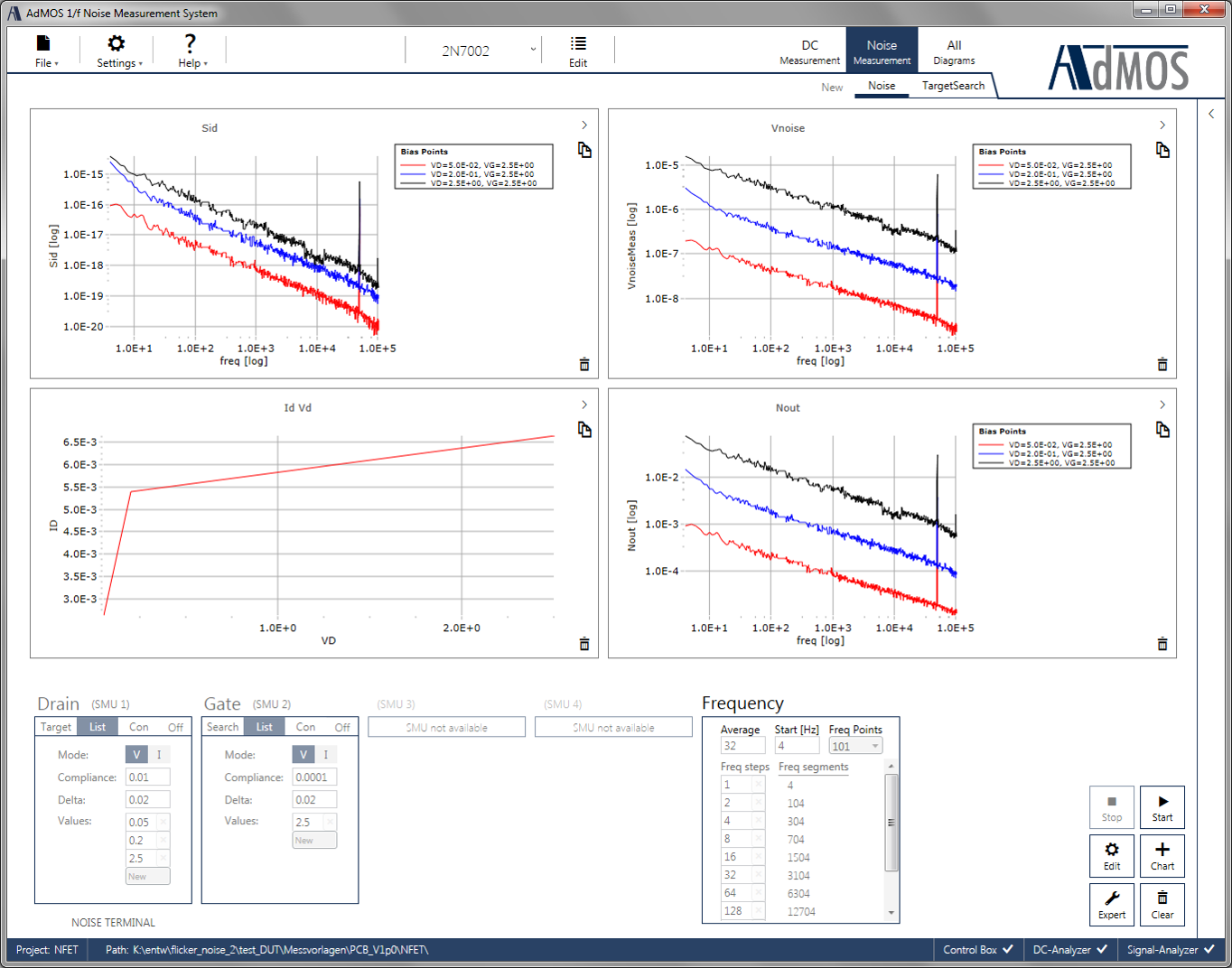
Task: Delete the Id Vd chart with its trash icon
Action: [584, 644]
